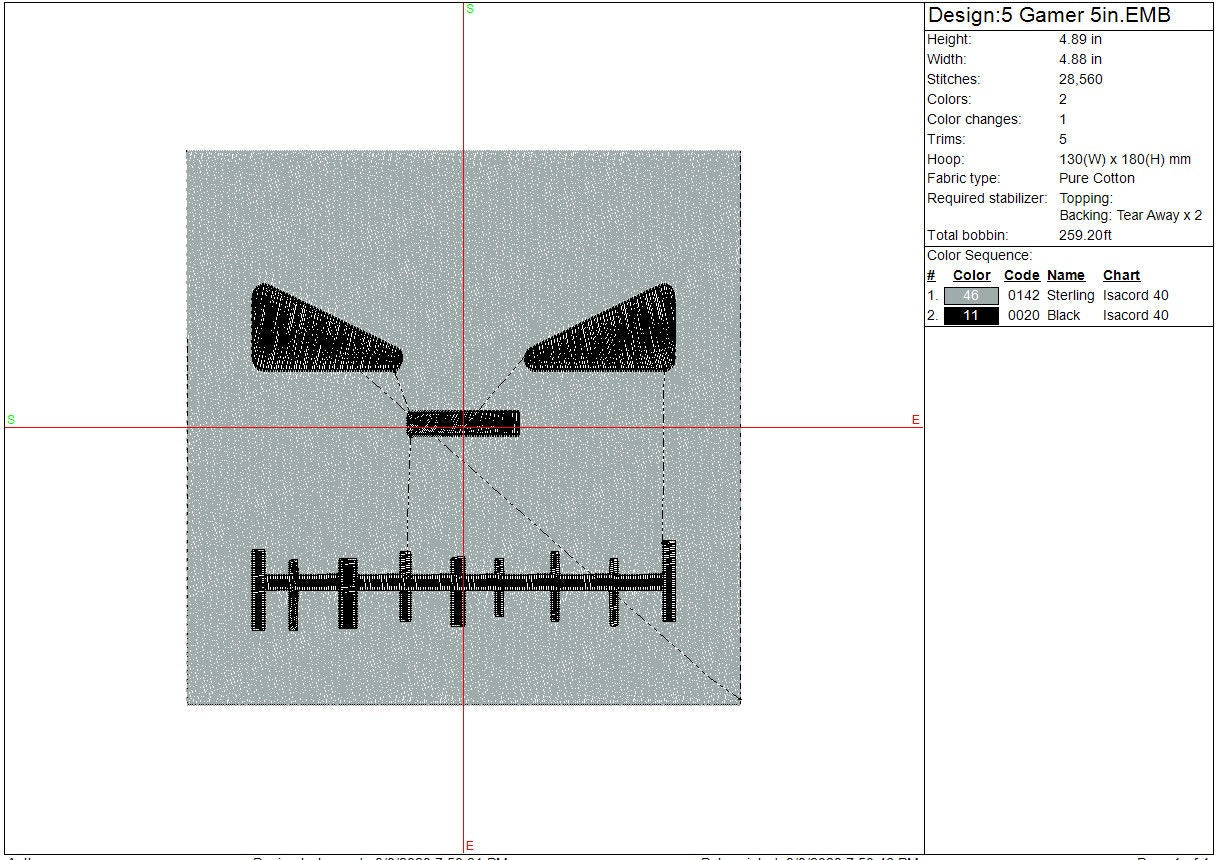The height and width of the screenshot is (860, 1219).
Task: Click the red E marker at bottom
Action: tap(470, 846)
